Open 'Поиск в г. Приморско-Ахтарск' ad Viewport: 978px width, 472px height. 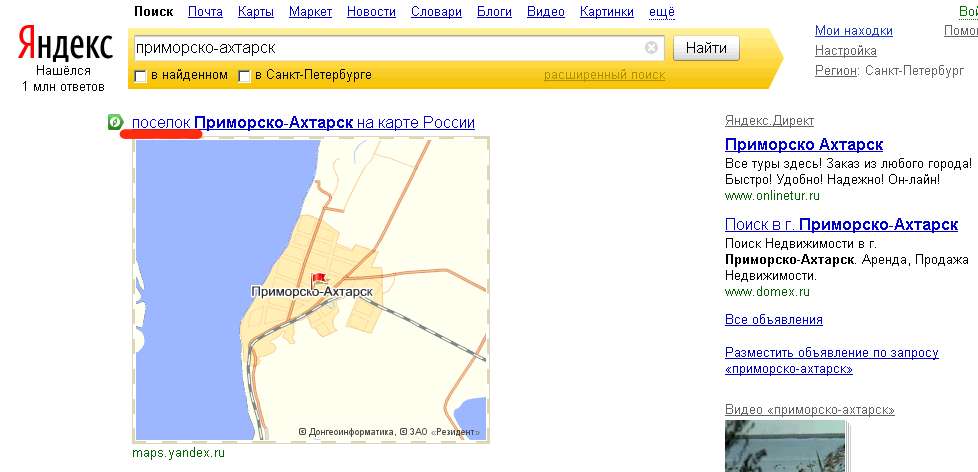pyautogui.click(x=841, y=224)
